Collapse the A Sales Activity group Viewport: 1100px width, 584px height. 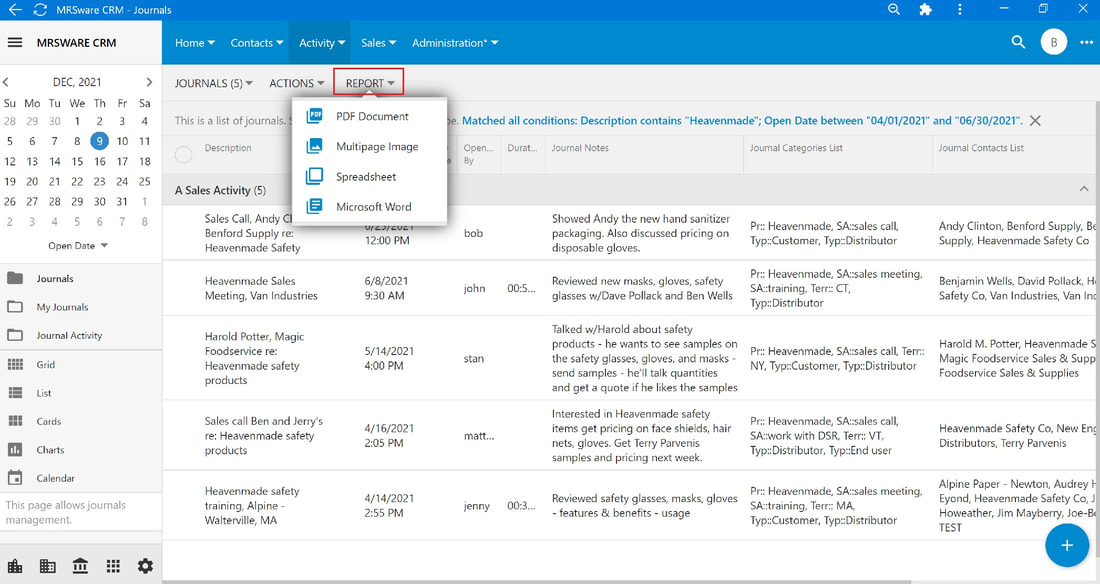click(1084, 190)
